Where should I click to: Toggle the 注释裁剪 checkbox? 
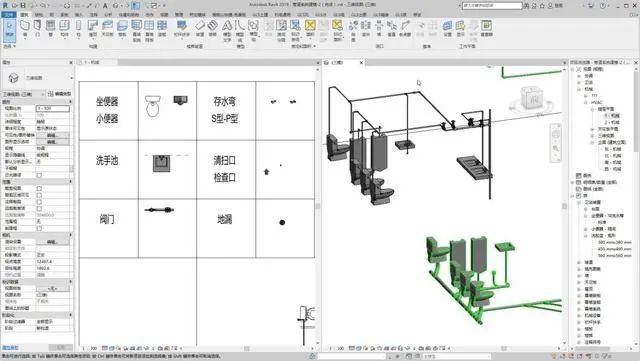pyautogui.click(x=39, y=202)
